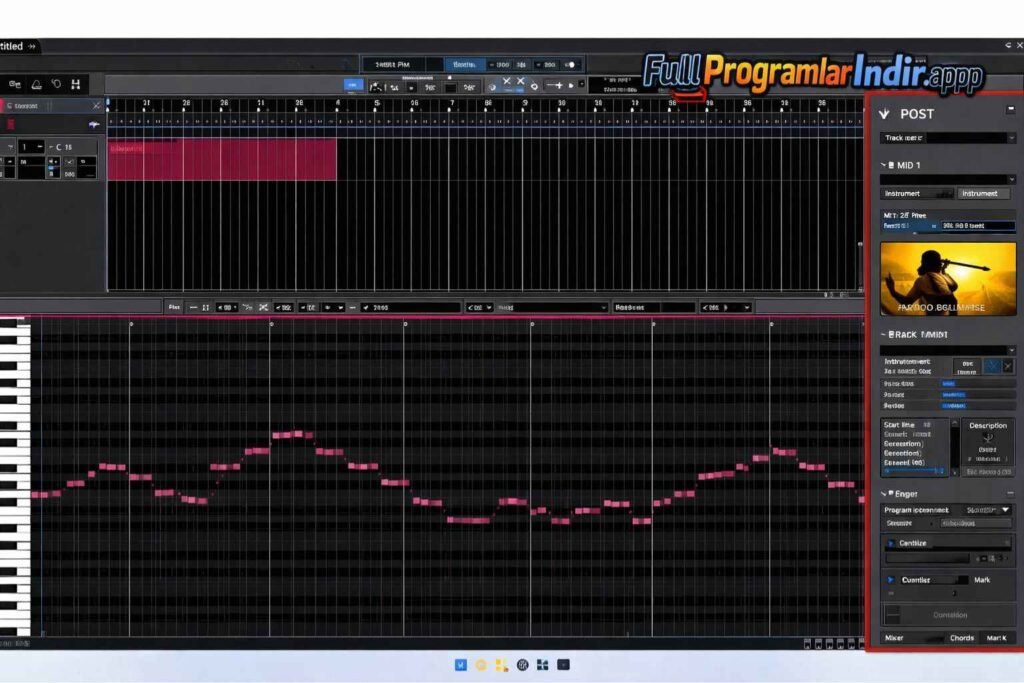Click the Chords icon at the panel bottom
This screenshot has width=1024, height=683.
962,638
